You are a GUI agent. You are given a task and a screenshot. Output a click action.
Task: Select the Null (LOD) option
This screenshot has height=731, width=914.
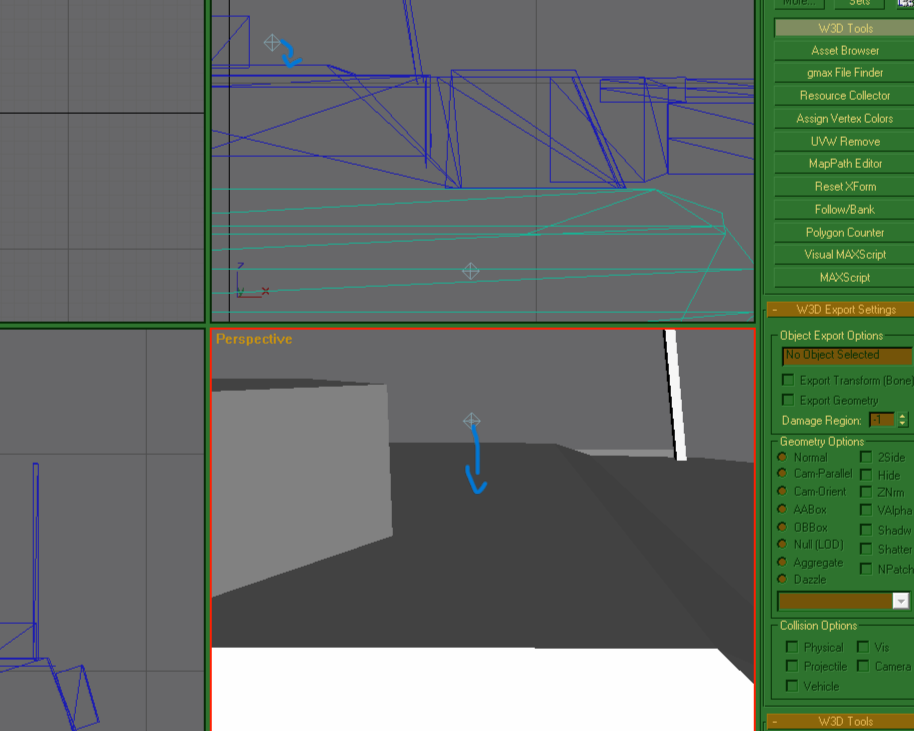coord(781,544)
